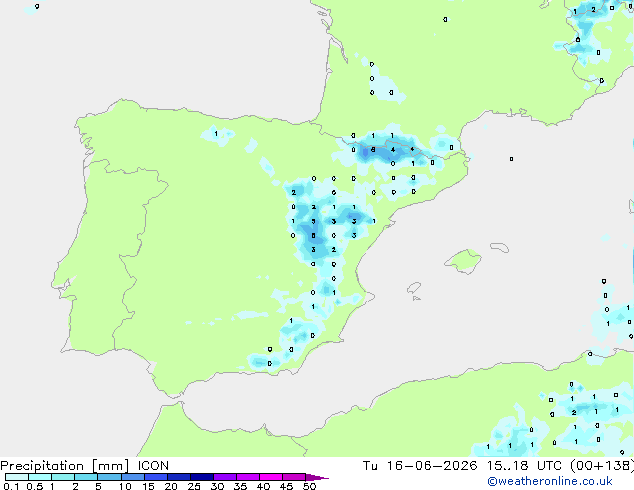Click the legend scale label "0.1"

pos(11,486)
